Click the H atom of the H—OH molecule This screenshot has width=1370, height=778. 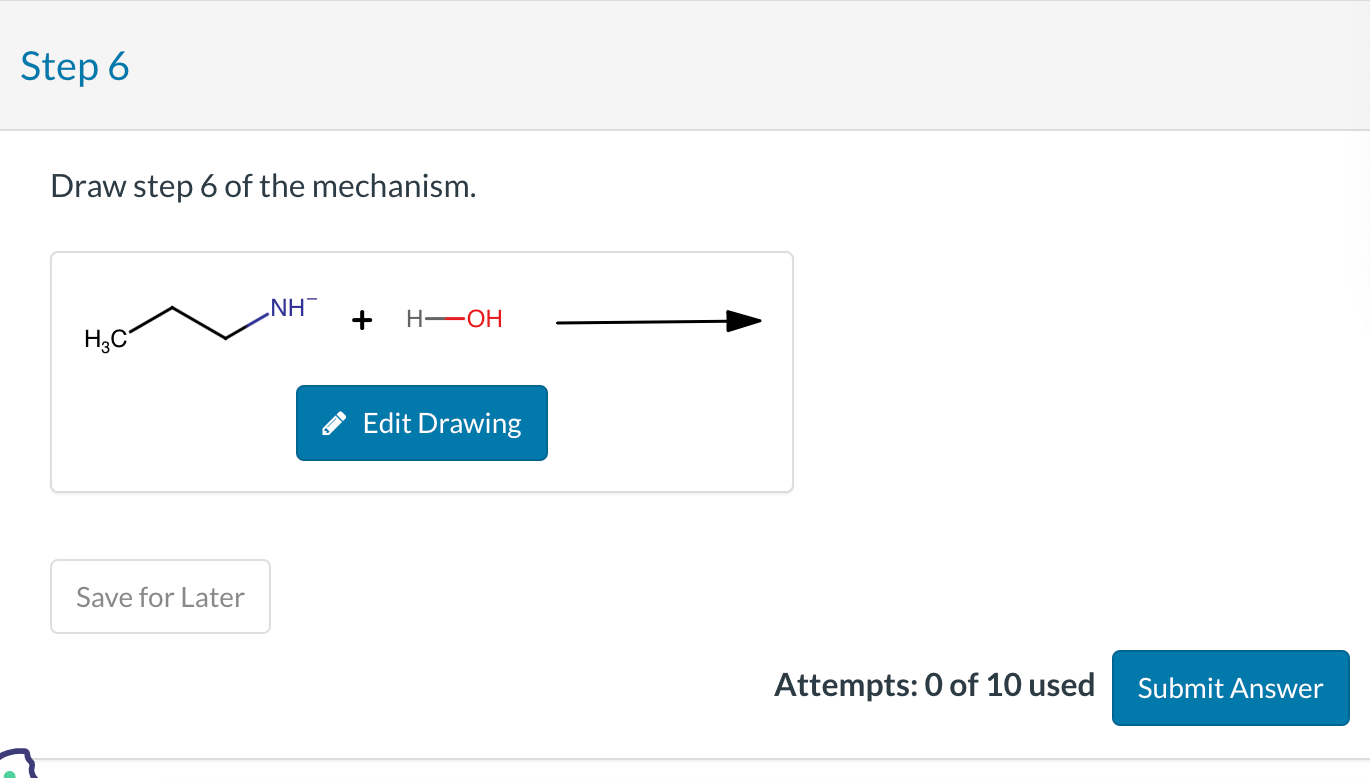(413, 318)
